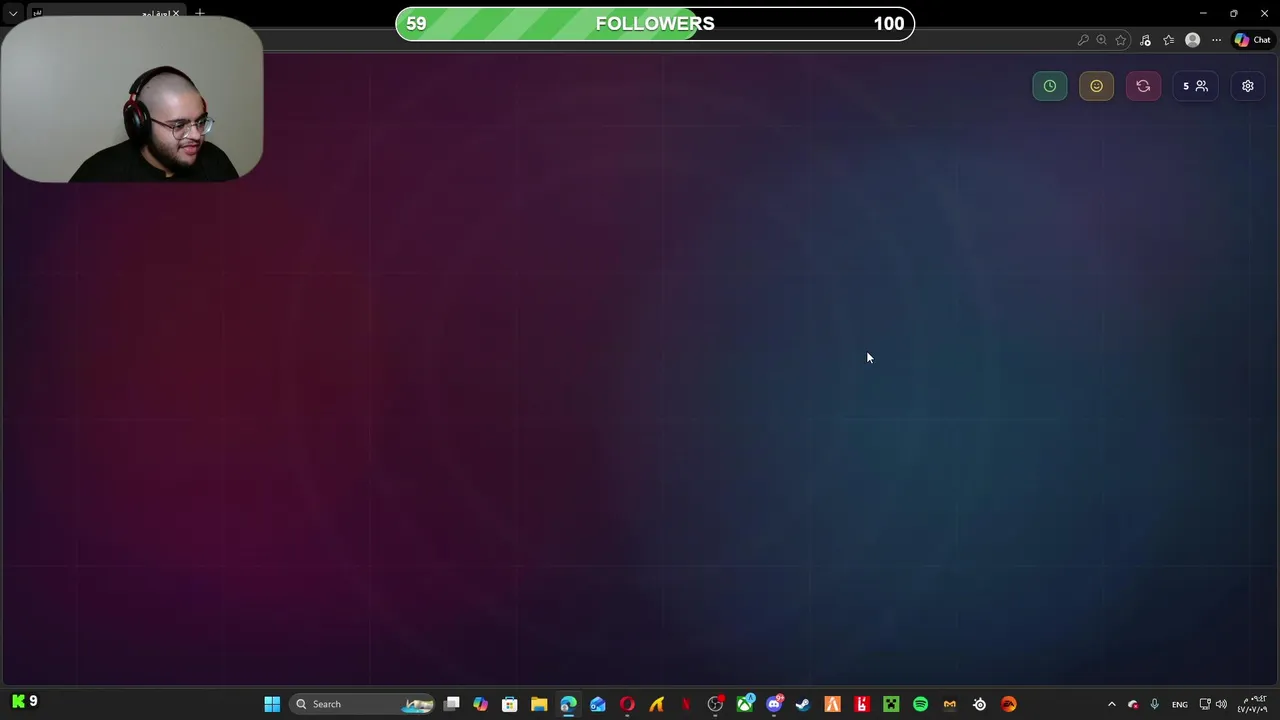Viewport: 1280px width, 720px height.
Task: Open Discord from the taskbar
Action: pyautogui.click(x=774, y=704)
